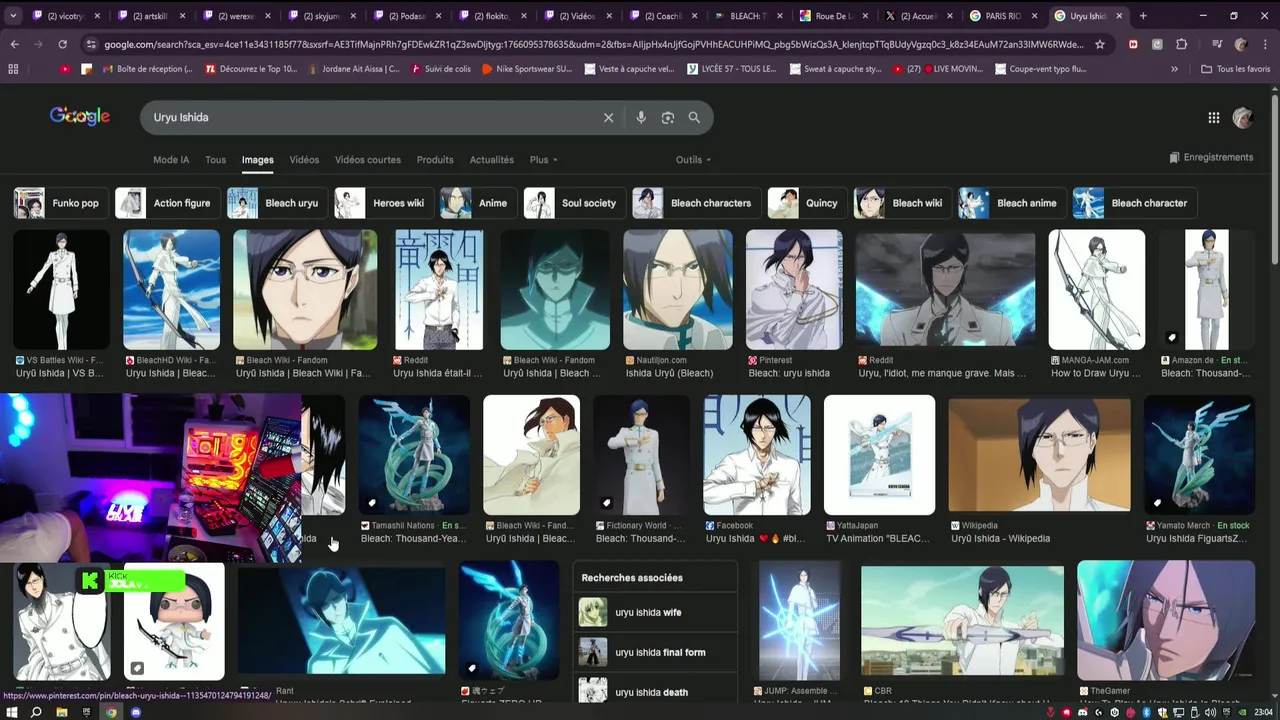
Task: Submit search with the magnifier icon
Action: pyautogui.click(x=694, y=117)
